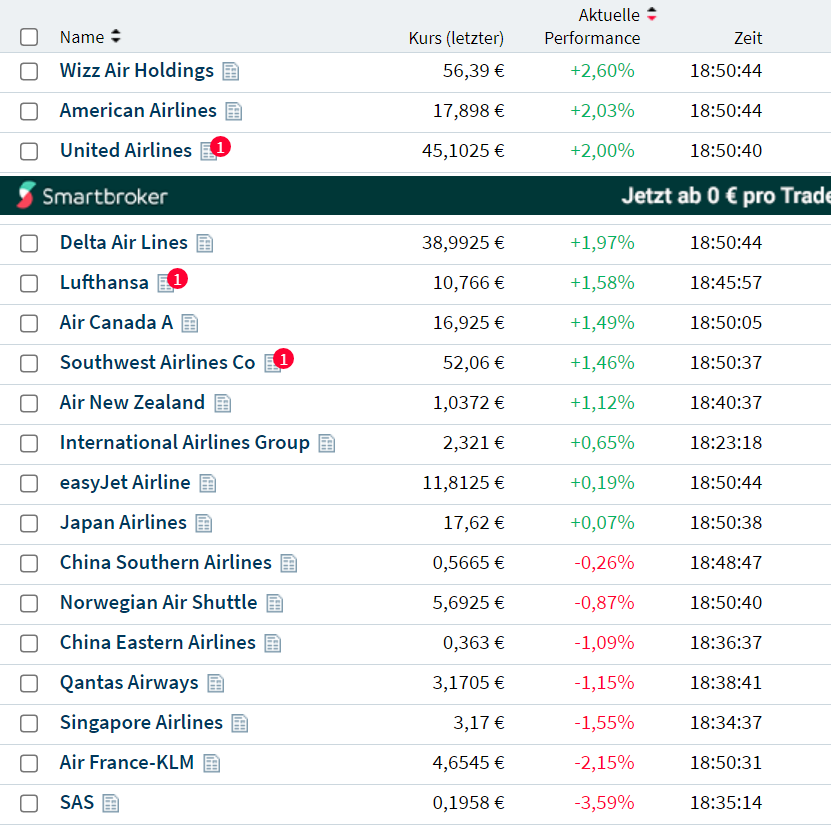
Task: Check the box for Lufthansa
Action: 29,283
